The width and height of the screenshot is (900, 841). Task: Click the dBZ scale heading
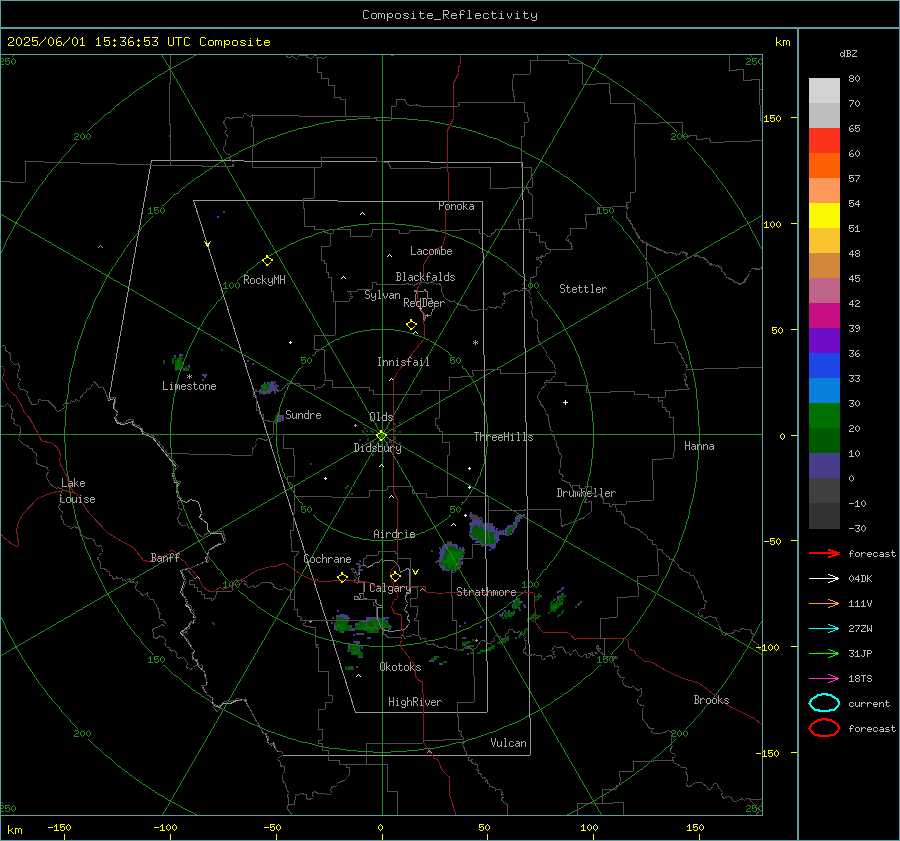coord(848,54)
